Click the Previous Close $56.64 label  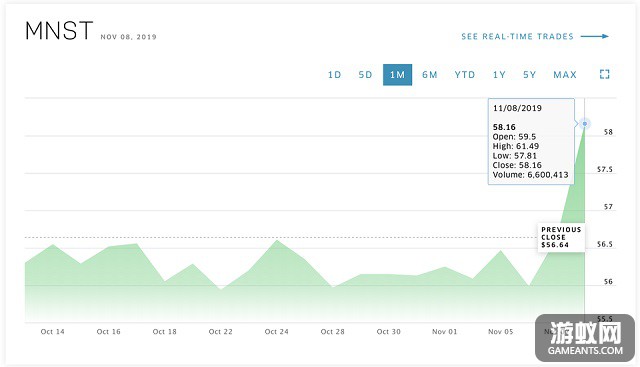pyautogui.click(x=561, y=237)
